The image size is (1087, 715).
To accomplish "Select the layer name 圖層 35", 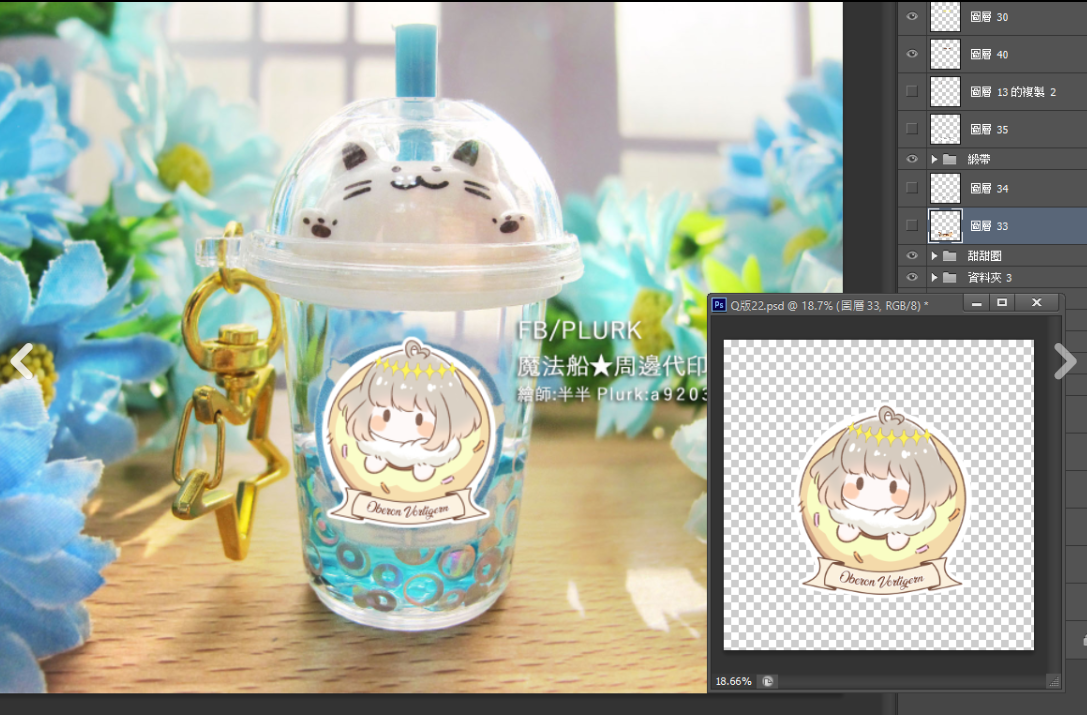I will [989, 129].
